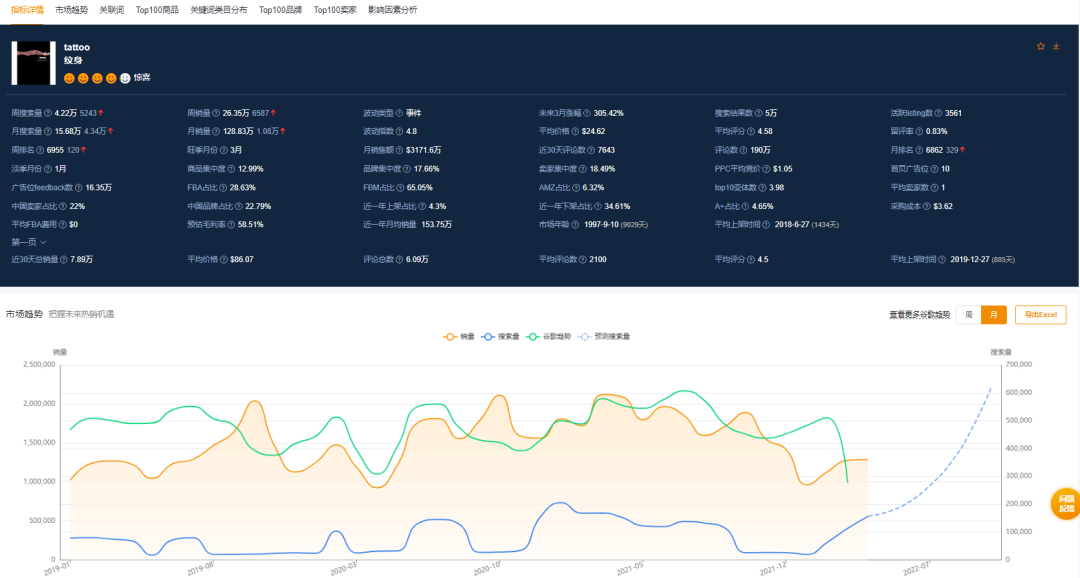This screenshot has height=578, width=1080.
Task: Click the 2019-08 label on chart axis
Action: coord(200,568)
